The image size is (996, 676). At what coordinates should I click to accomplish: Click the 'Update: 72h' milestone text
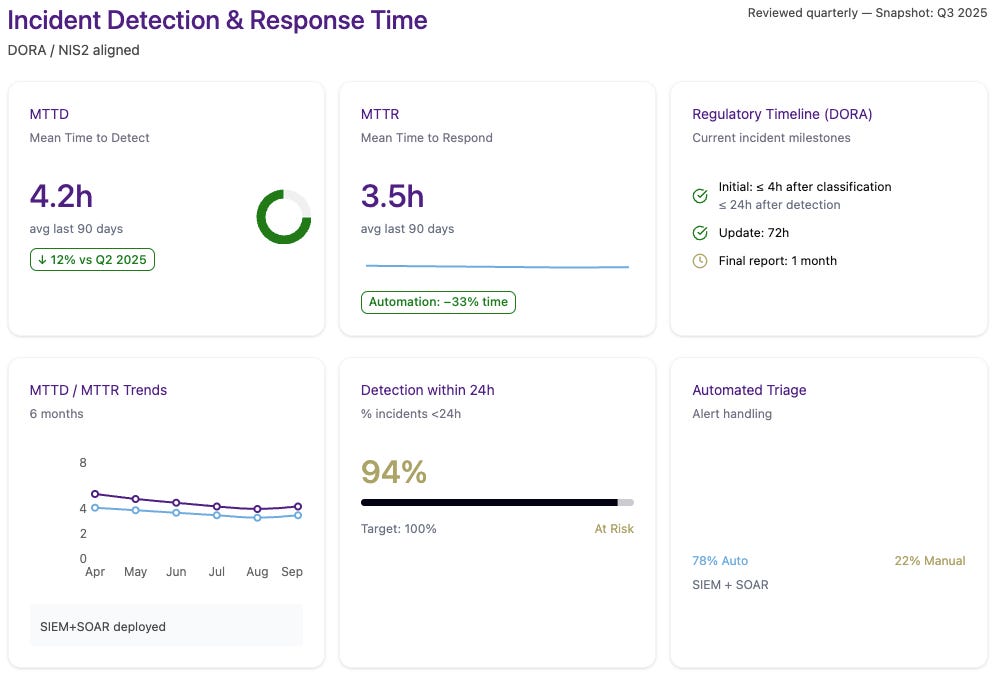click(754, 233)
